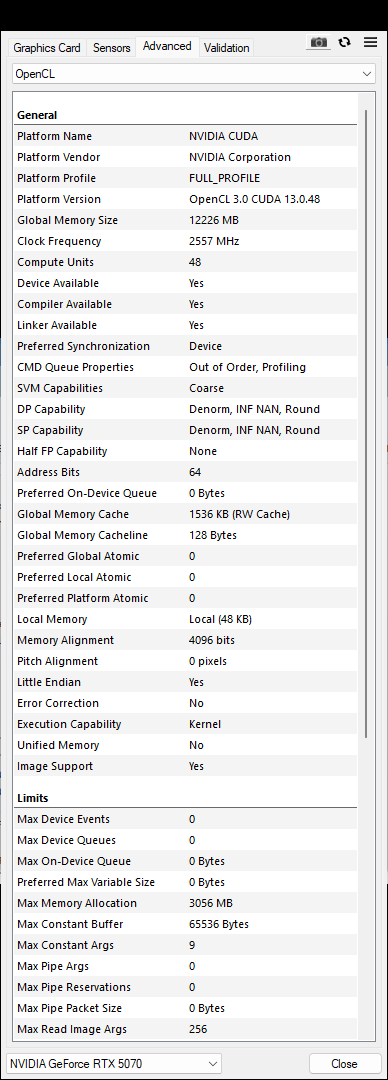
Task: Click the SP Capability label
Action: pyautogui.click(x=50, y=430)
